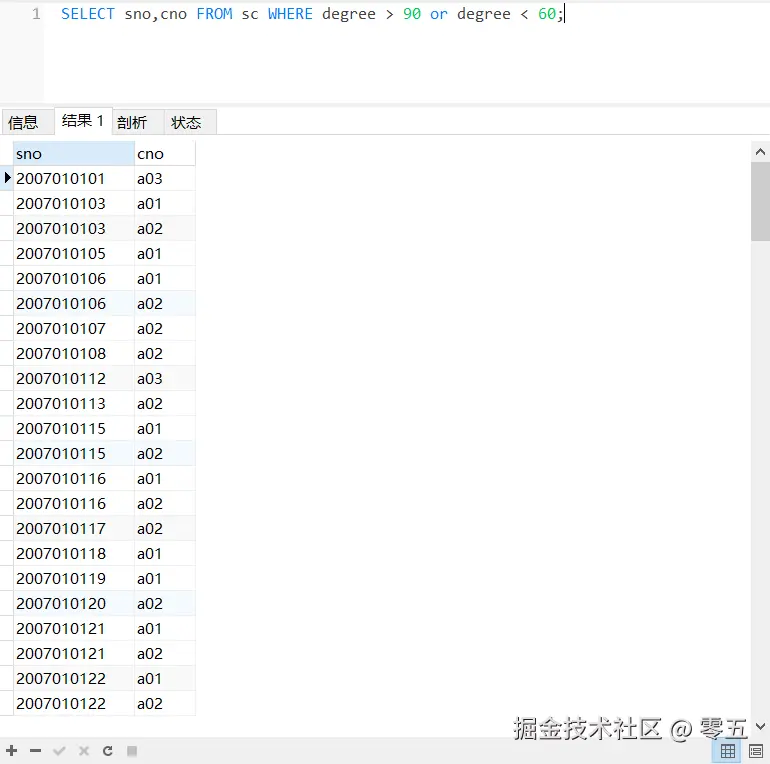This screenshot has width=770, height=764.
Task: Select sno cell 2007010120
Action: [74, 603]
